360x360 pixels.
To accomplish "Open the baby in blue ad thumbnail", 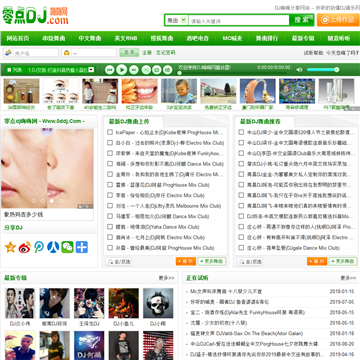I will pos(179,91).
